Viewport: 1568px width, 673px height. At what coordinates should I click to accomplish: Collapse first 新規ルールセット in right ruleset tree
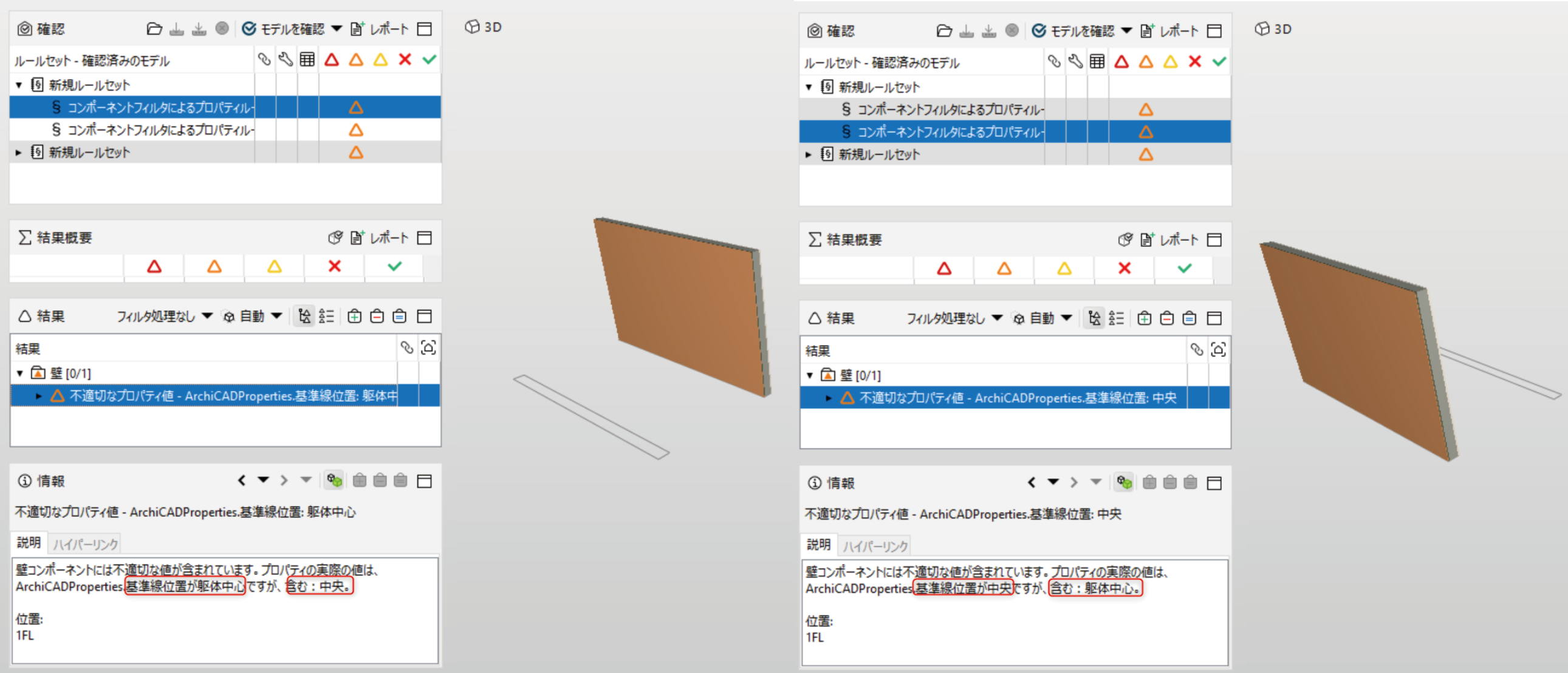click(809, 87)
